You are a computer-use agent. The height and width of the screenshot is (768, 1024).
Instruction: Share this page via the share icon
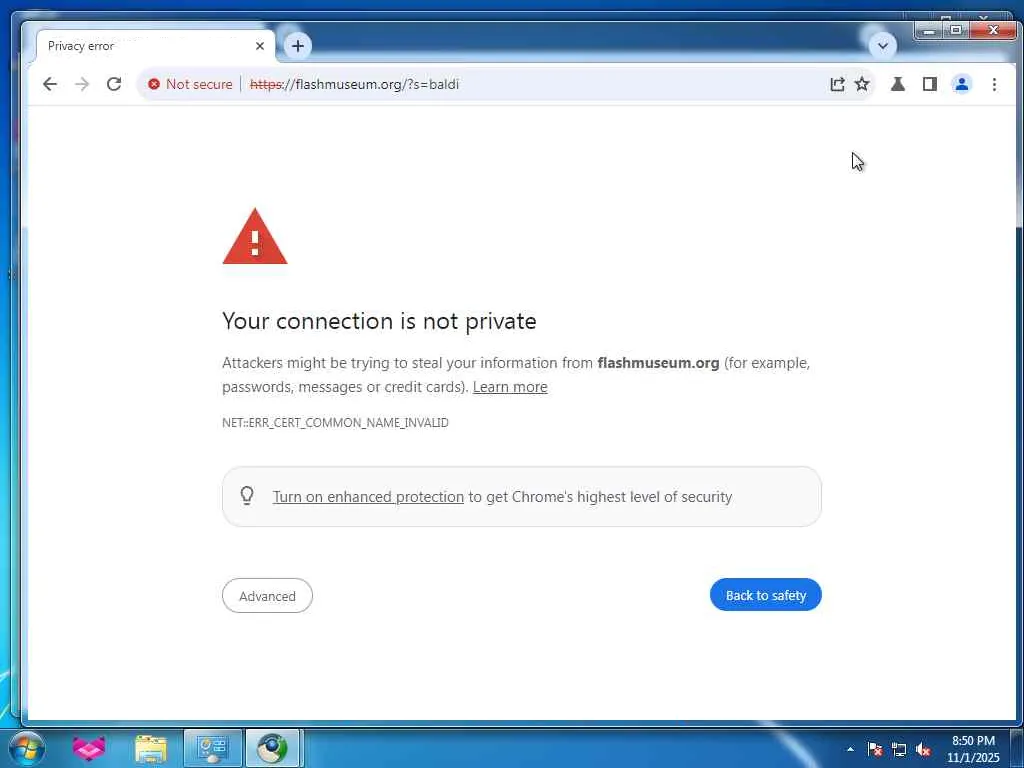[837, 84]
